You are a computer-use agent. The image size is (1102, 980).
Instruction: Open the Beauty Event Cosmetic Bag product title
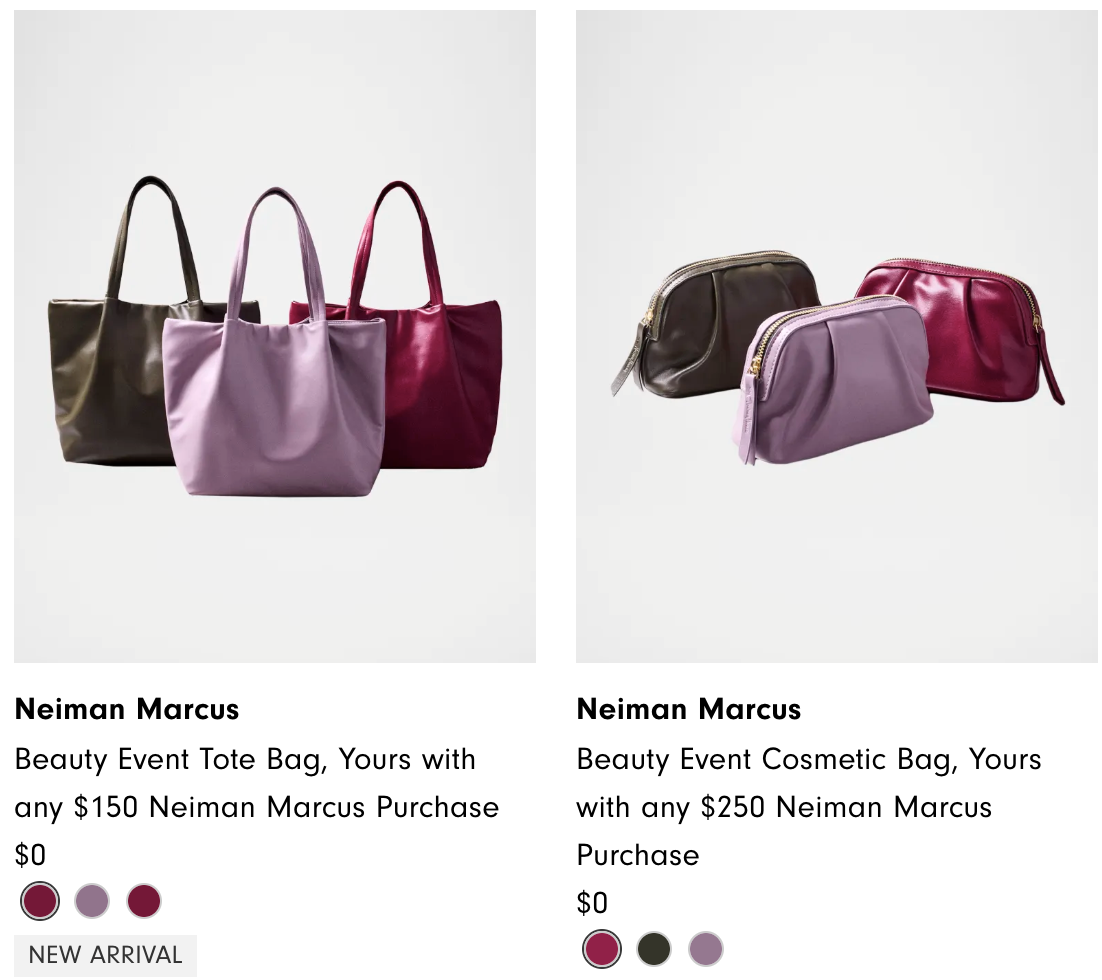tap(808, 806)
